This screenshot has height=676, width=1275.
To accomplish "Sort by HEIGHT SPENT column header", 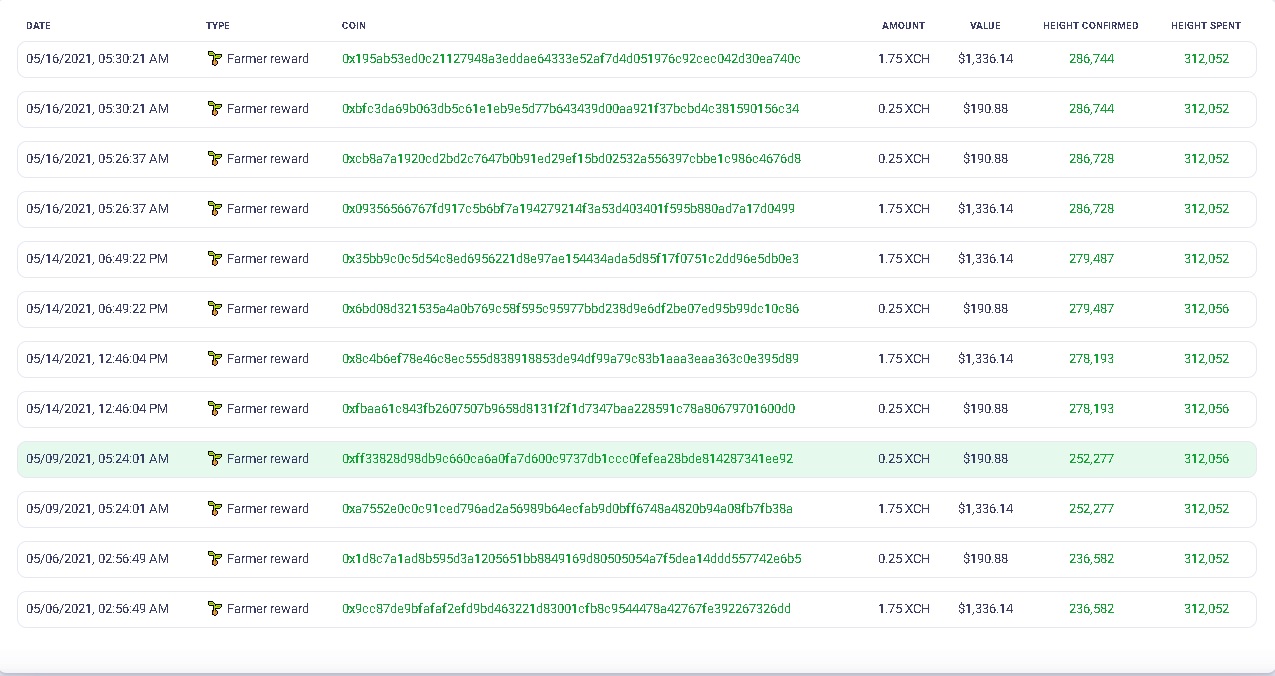I will pyautogui.click(x=1206, y=26).
